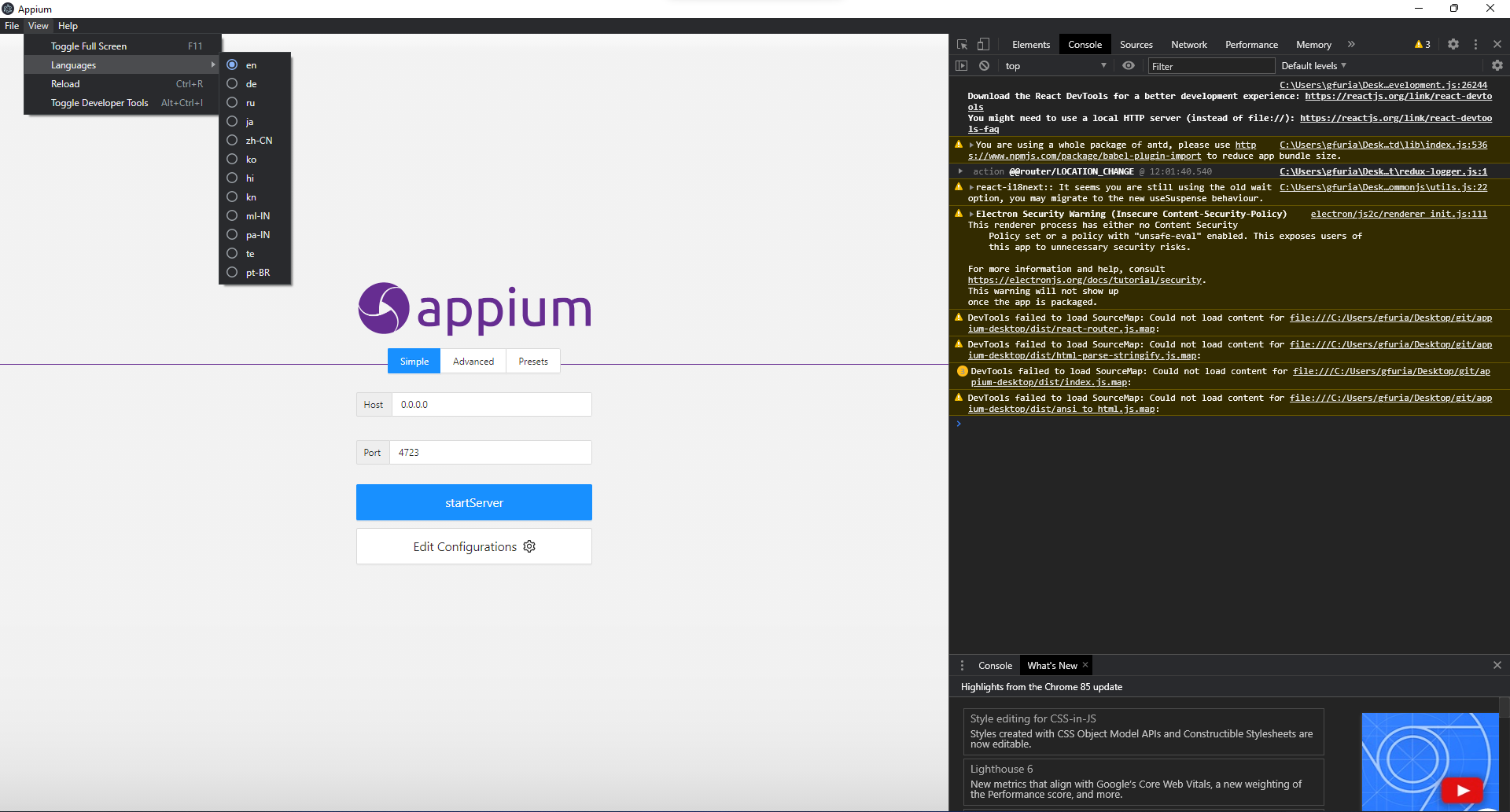
Task: Expand the react-i18next warning message
Action: pos(971,187)
